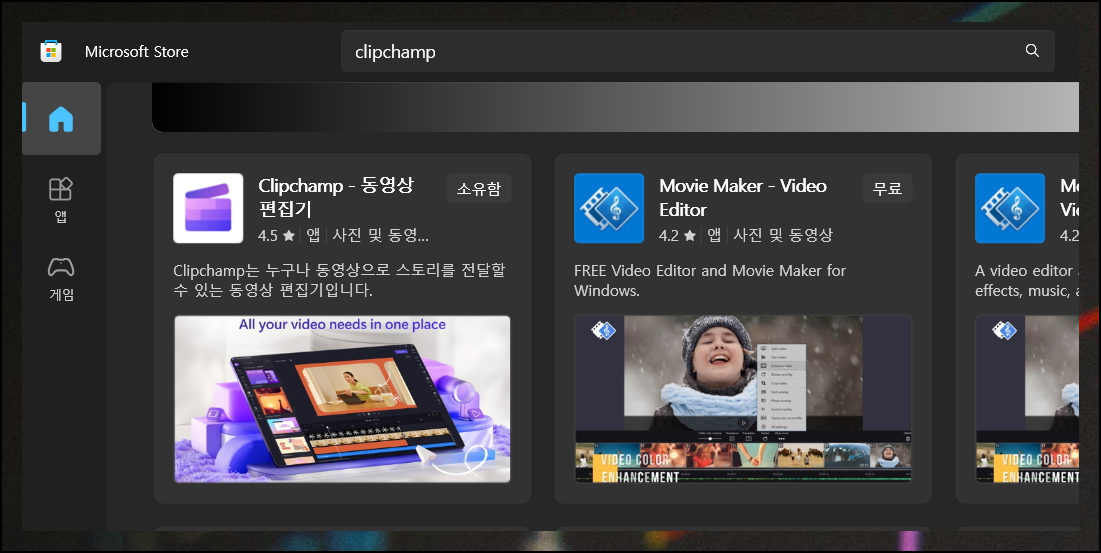Click the large banner above the results
The height and width of the screenshot is (553, 1101).
coord(615,107)
